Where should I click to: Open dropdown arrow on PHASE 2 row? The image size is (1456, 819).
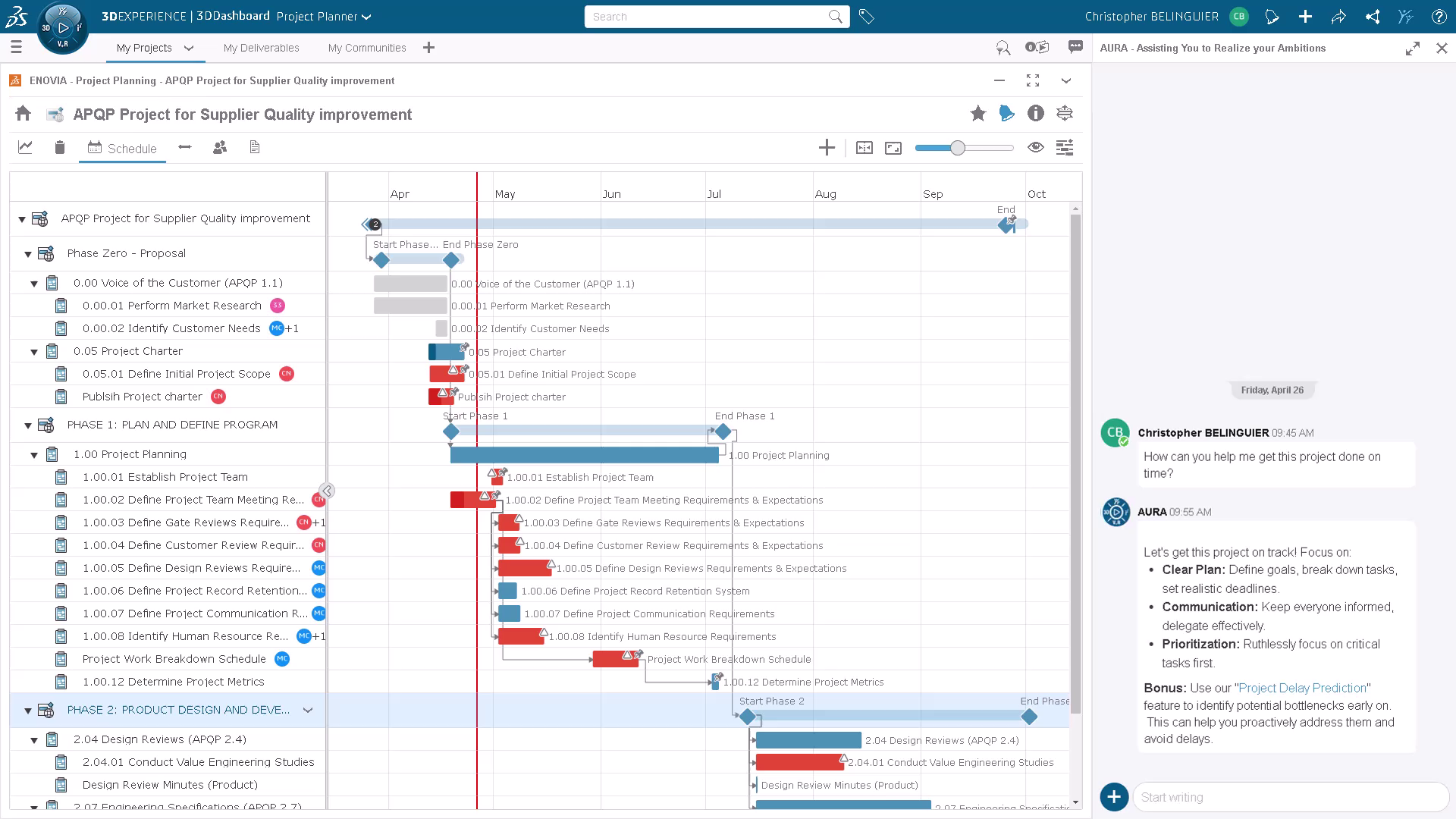click(x=308, y=711)
